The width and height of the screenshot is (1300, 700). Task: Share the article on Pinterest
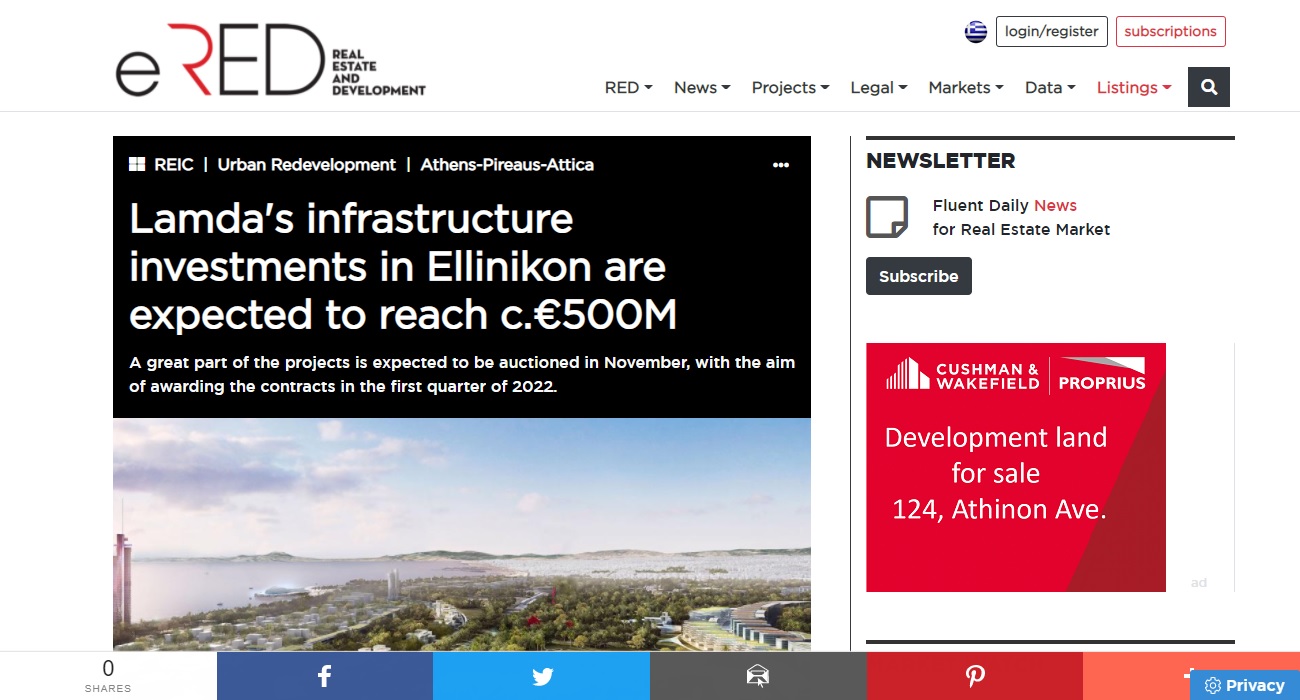click(x=975, y=676)
